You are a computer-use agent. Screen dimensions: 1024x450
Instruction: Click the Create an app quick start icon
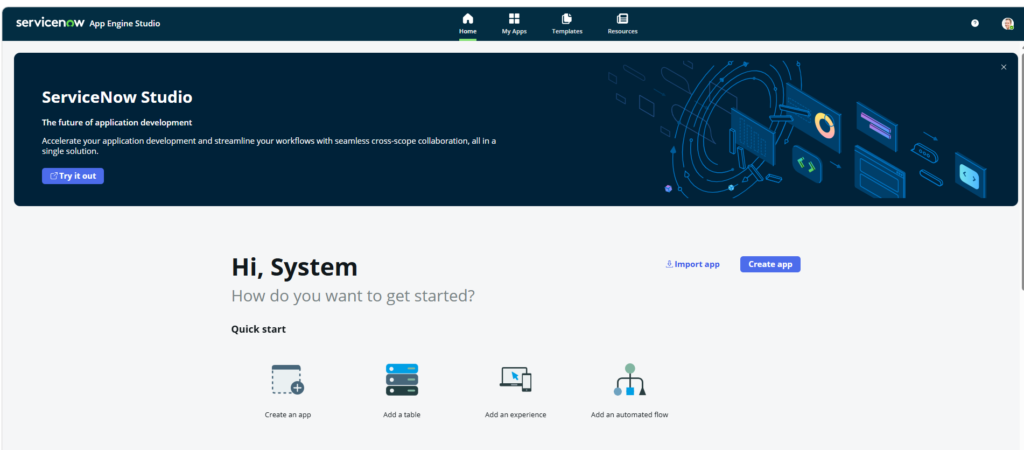click(x=288, y=380)
